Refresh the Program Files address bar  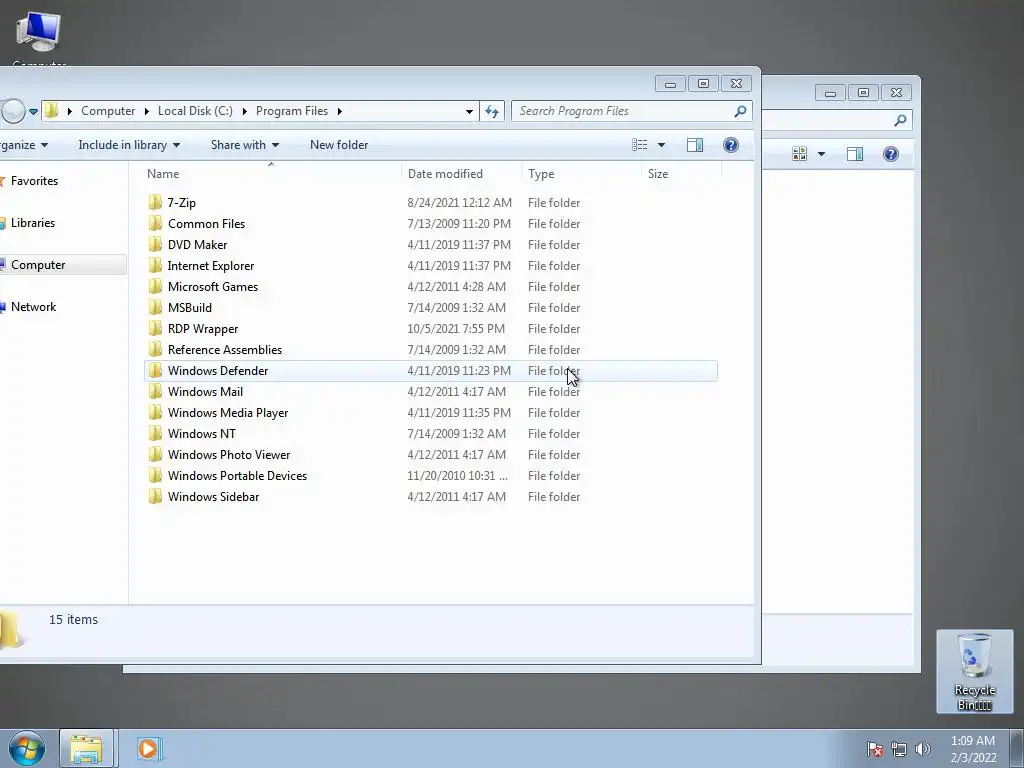coord(492,112)
